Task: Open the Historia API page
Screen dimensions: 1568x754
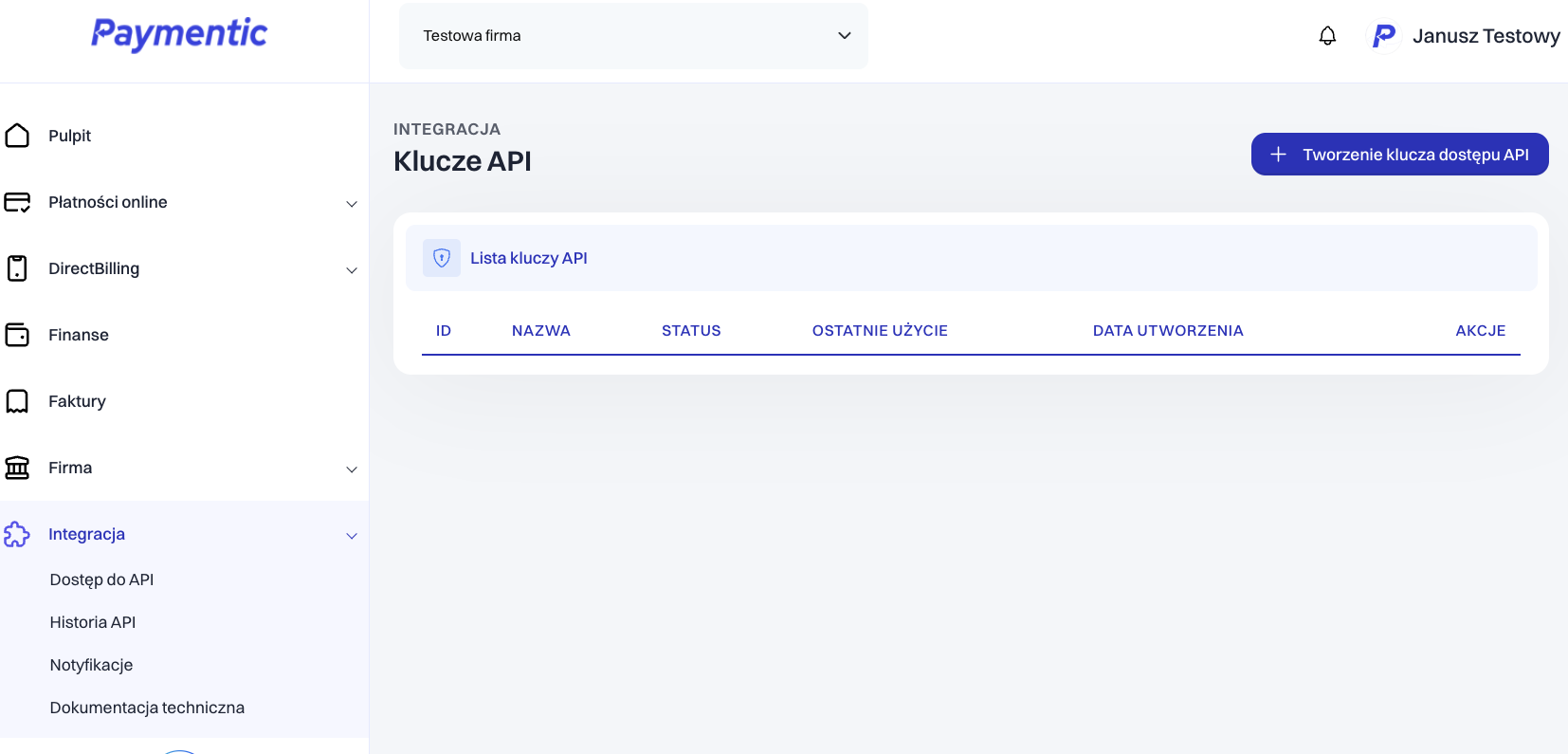Action: click(x=93, y=622)
